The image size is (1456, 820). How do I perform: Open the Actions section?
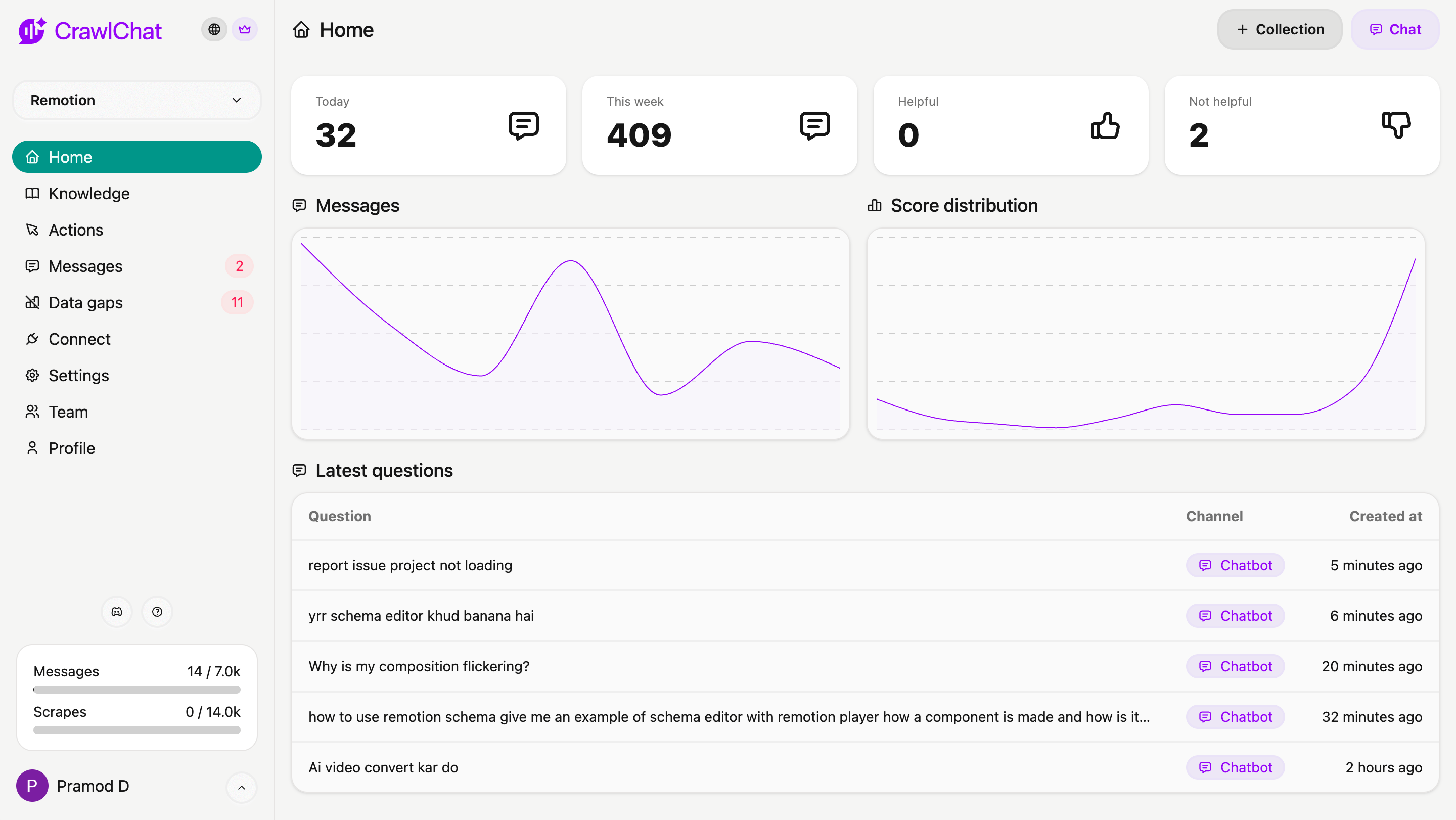[x=137, y=230]
